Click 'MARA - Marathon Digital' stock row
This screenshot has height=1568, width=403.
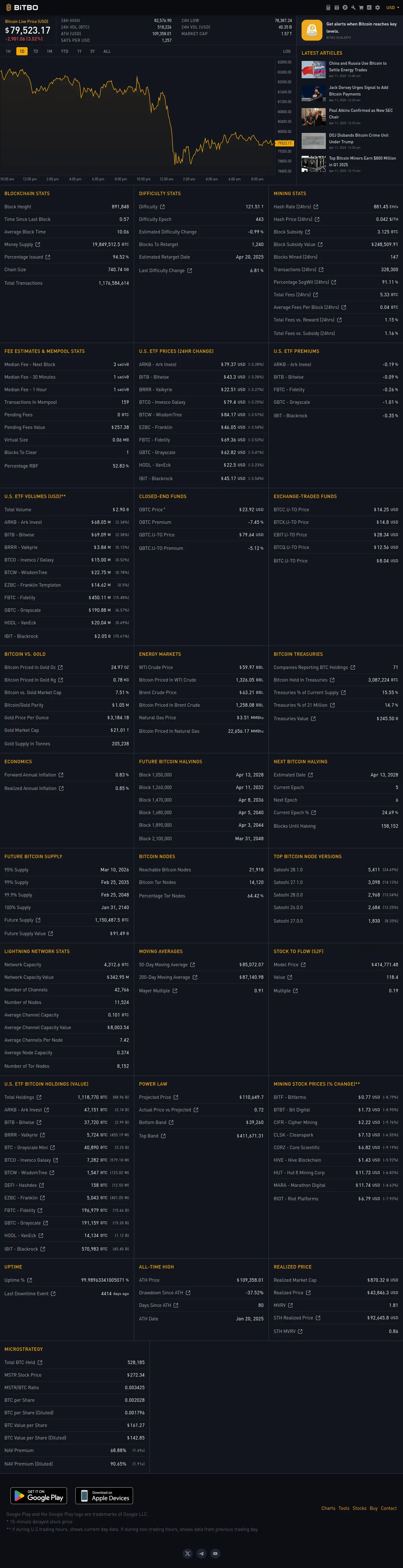coord(336,1185)
